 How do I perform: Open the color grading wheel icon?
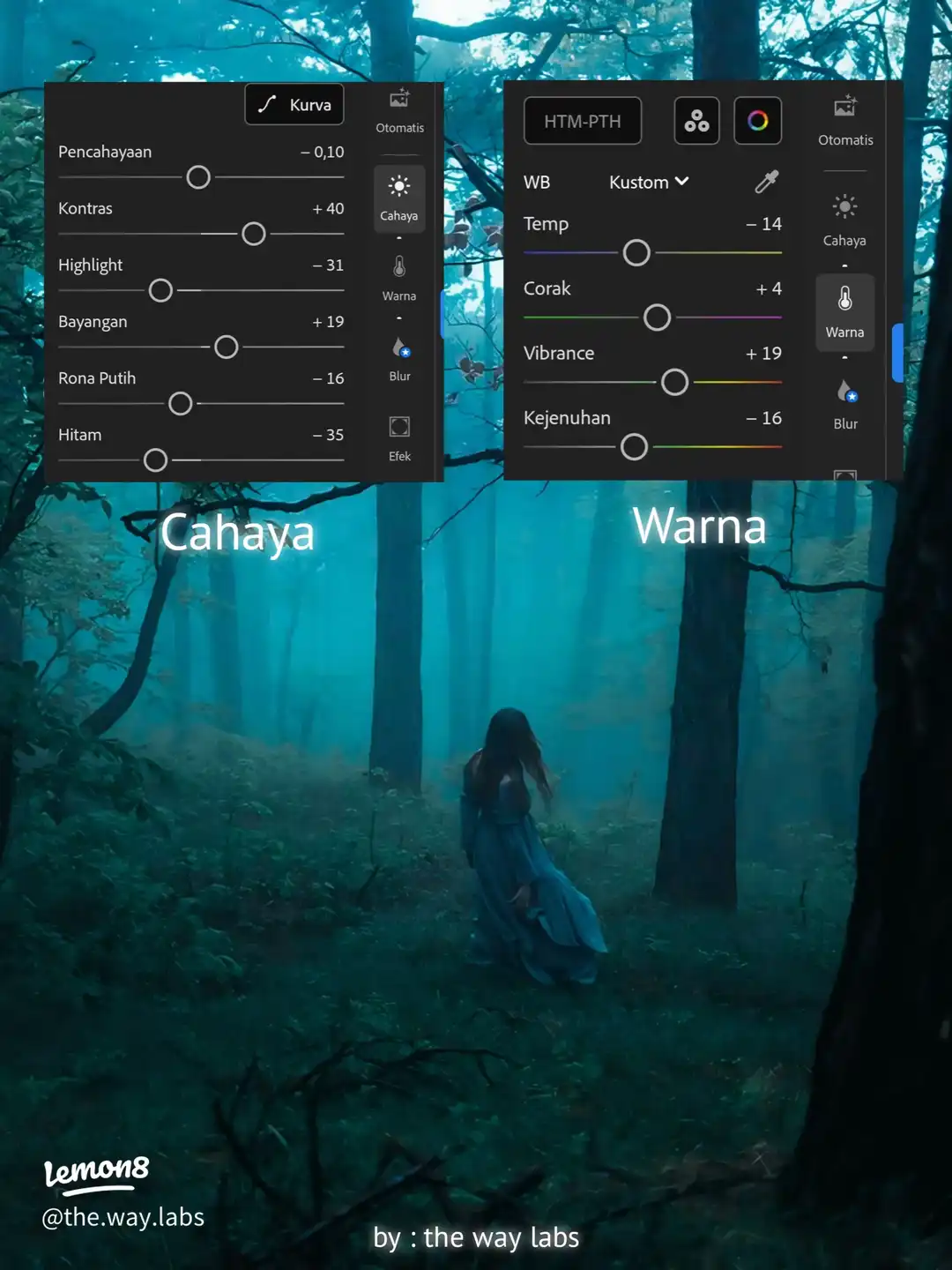coord(757,121)
